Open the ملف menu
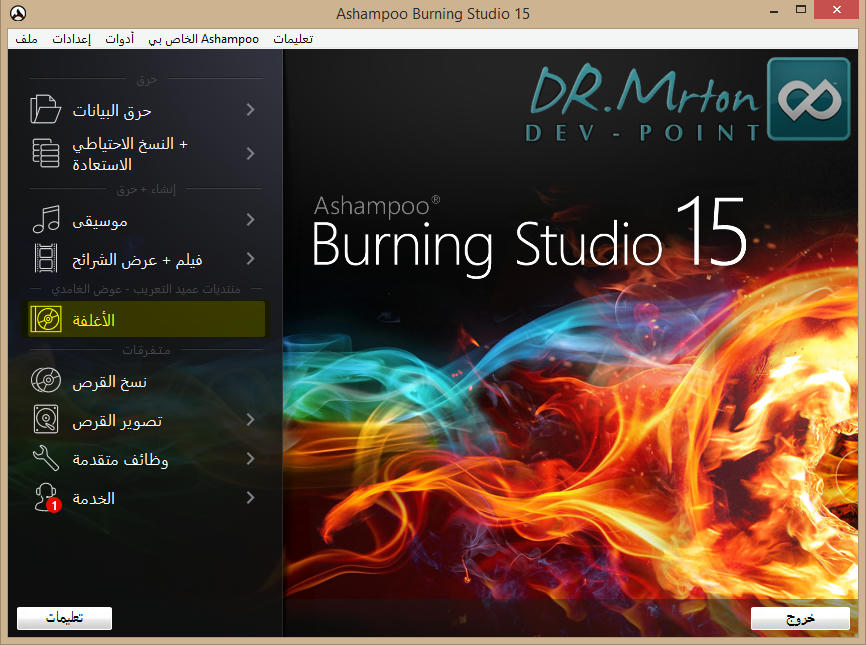 (27, 39)
